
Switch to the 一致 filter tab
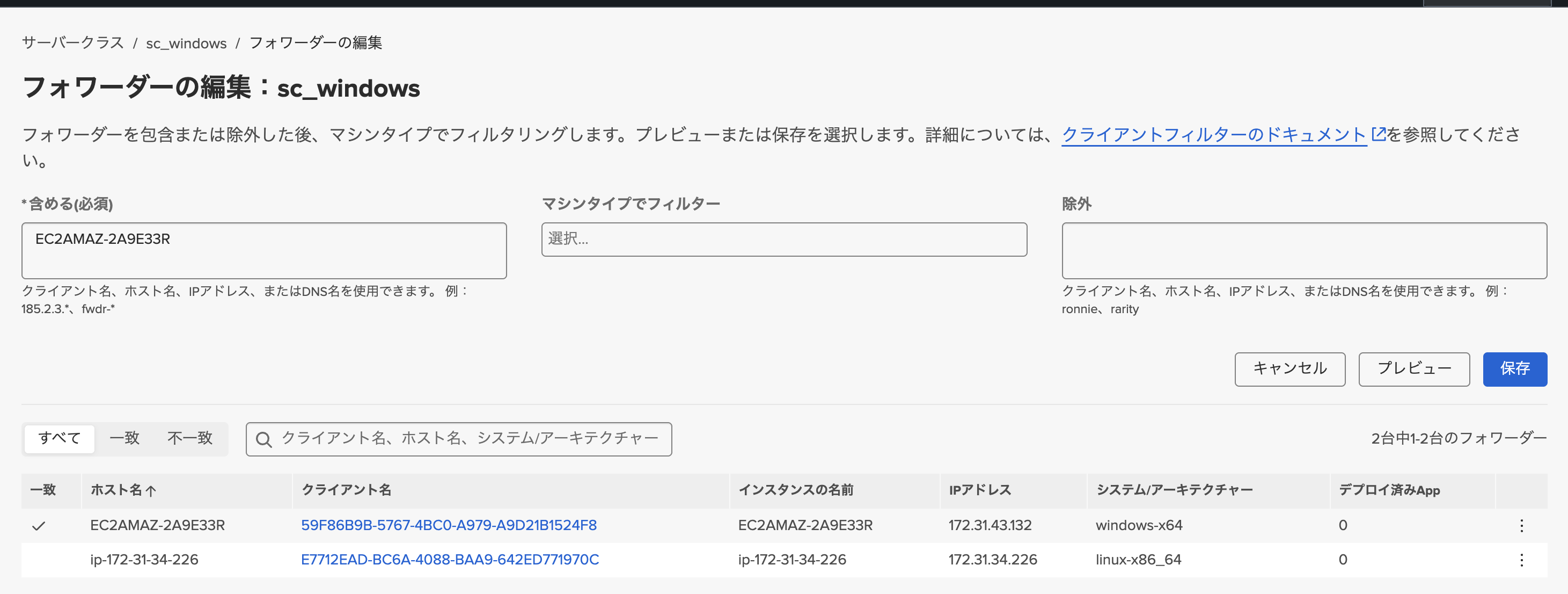(125, 438)
